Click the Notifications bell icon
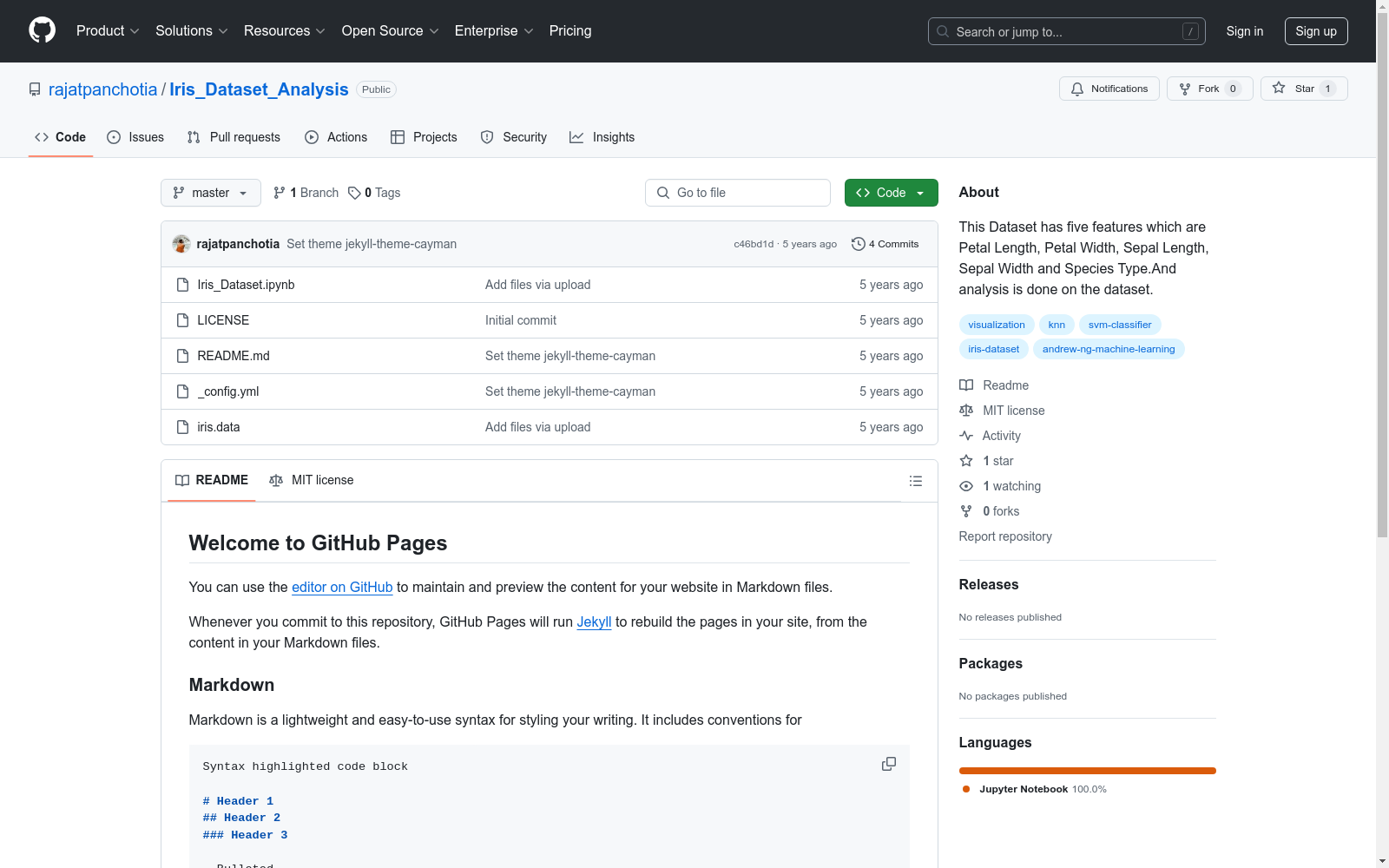Viewport: 1389px width, 868px height. pos(1077,89)
